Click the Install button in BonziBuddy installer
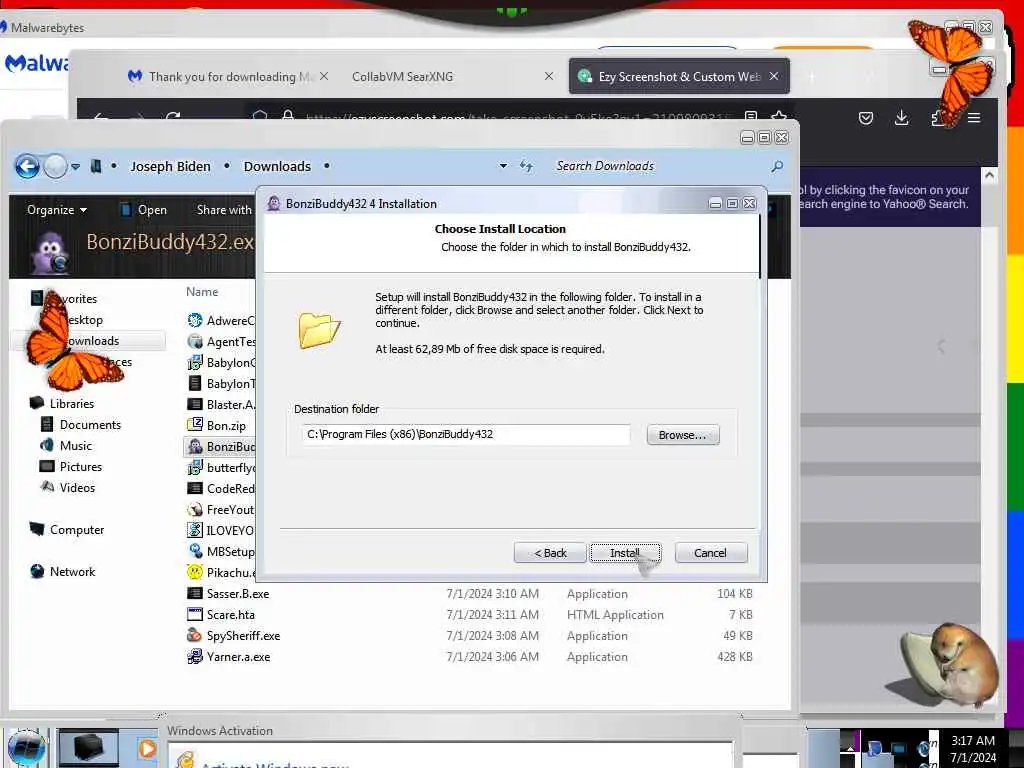Viewport: 1024px width, 768px height. pyautogui.click(x=625, y=552)
